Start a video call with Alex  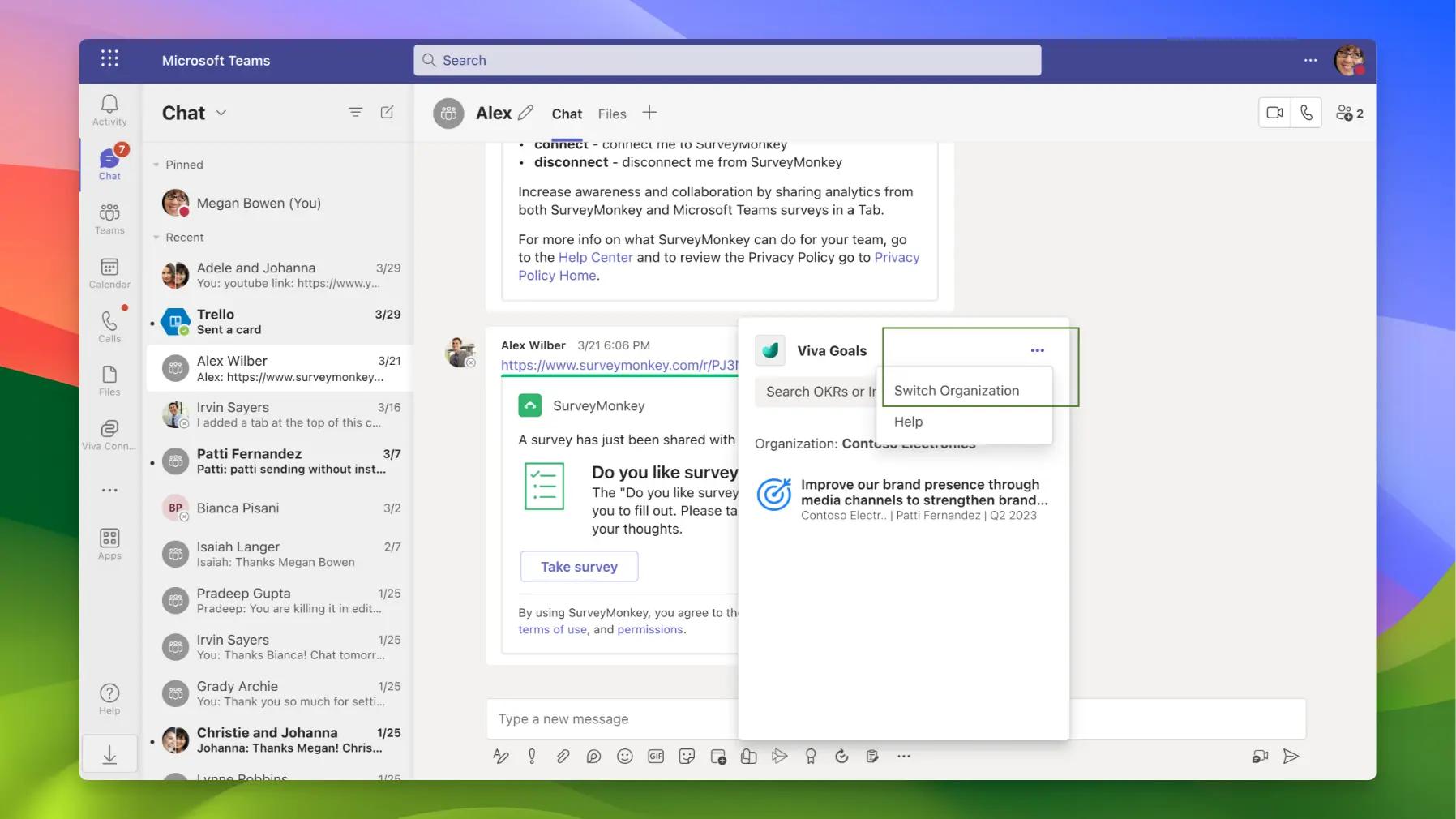(x=1274, y=113)
